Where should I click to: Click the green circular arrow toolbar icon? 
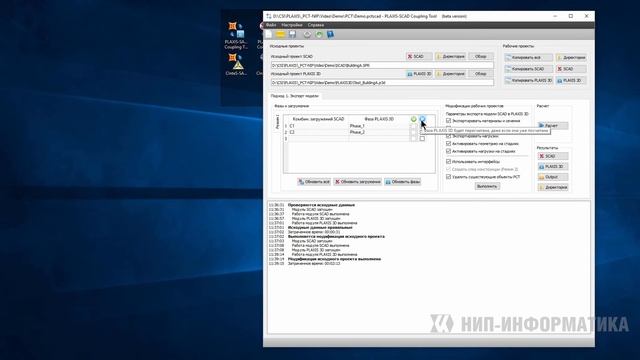pos(319,35)
